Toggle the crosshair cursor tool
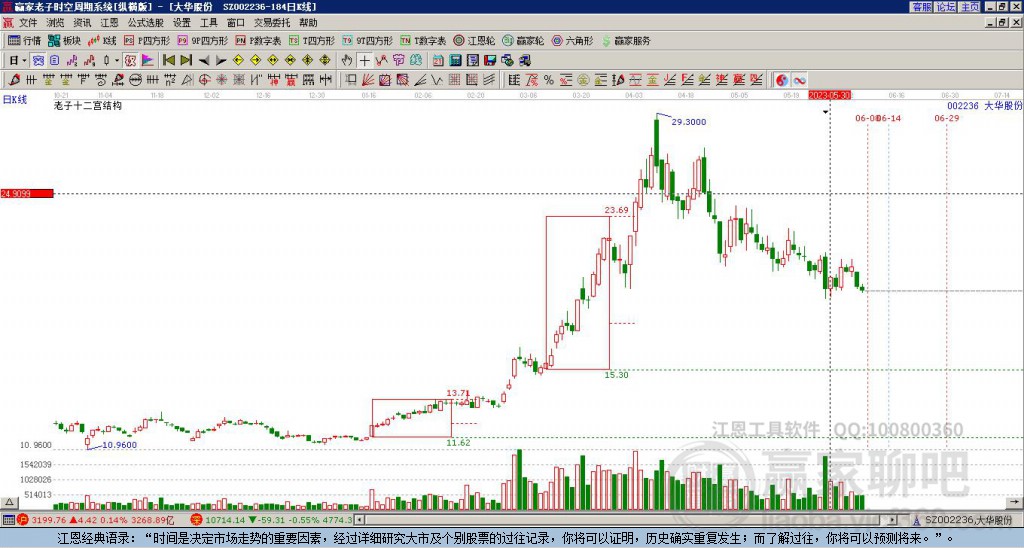This screenshot has height=548, width=1024. (x=364, y=61)
